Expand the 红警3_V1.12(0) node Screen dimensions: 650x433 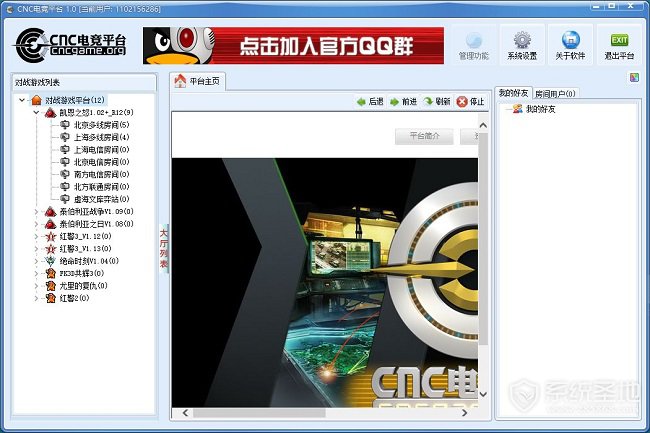36,237
